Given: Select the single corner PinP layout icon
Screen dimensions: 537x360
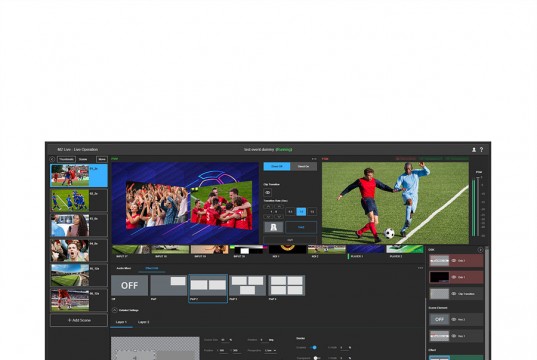Looking at the screenshot, I should (169, 286).
